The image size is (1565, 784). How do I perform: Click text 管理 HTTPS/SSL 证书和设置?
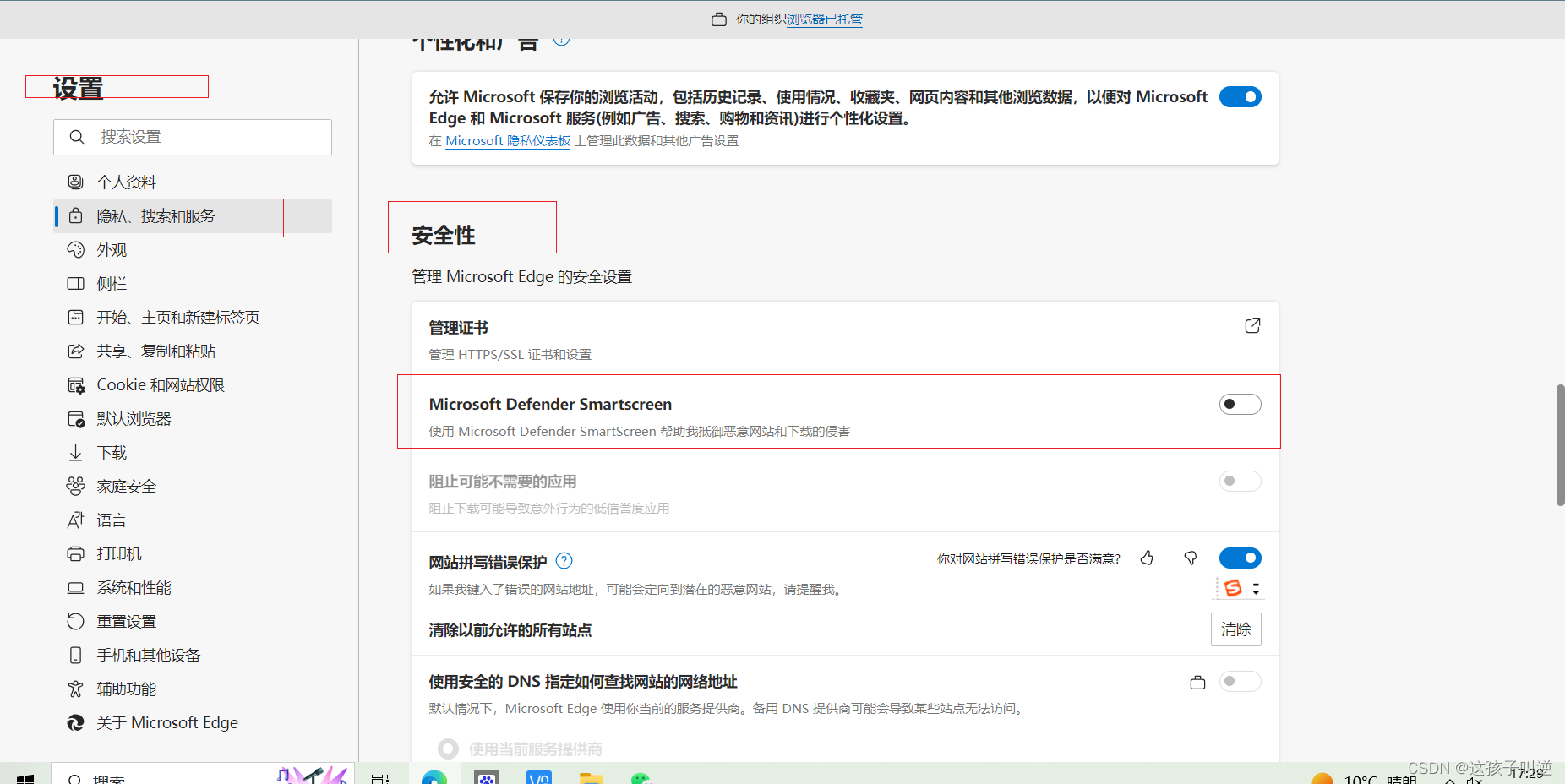[x=510, y=355]
